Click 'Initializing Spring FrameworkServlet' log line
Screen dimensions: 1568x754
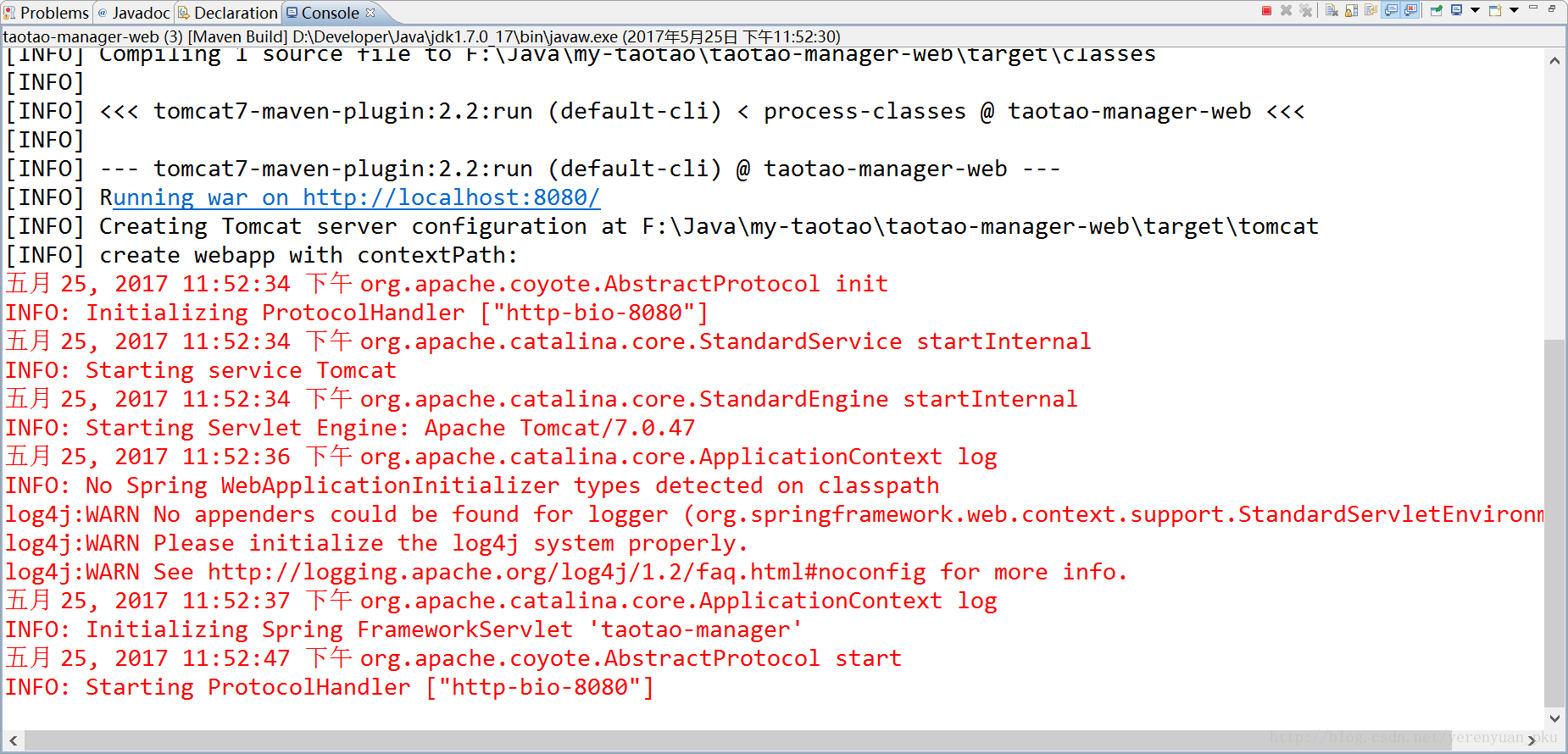pyautogui.click(x=403, y=629)
